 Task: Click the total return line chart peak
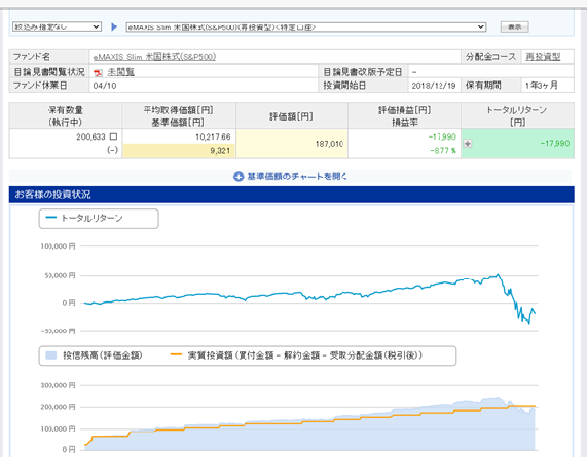(498, 275)
